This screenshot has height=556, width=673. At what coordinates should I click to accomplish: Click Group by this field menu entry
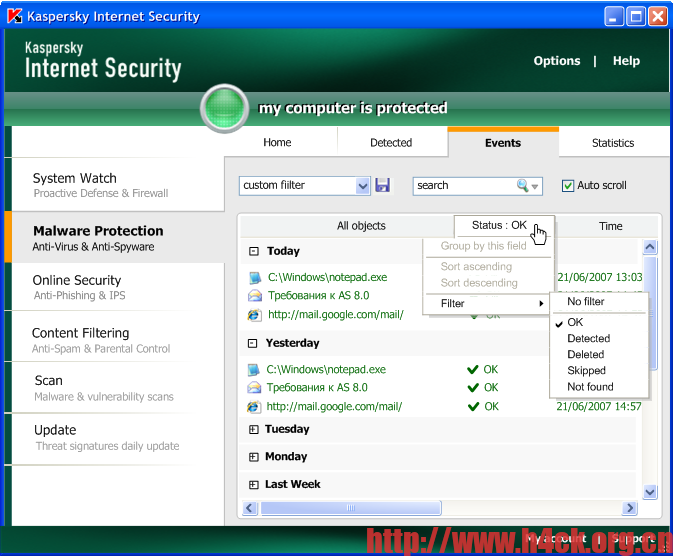(x=484, y=246)
